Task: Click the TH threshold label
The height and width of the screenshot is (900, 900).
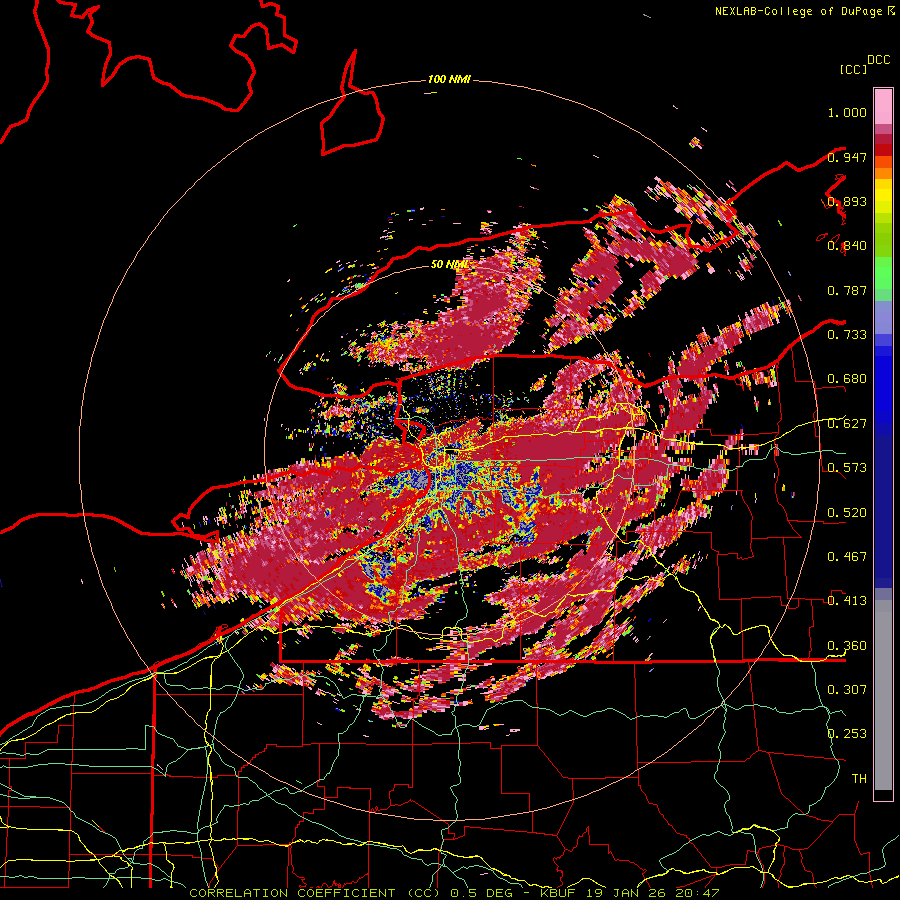Action: [x=859, y=778]
